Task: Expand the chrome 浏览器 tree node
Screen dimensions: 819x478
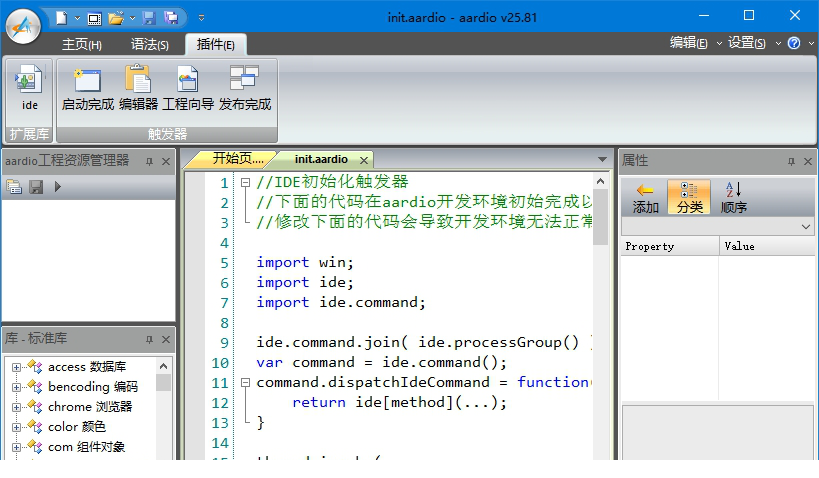Action: tap(16, 407)
